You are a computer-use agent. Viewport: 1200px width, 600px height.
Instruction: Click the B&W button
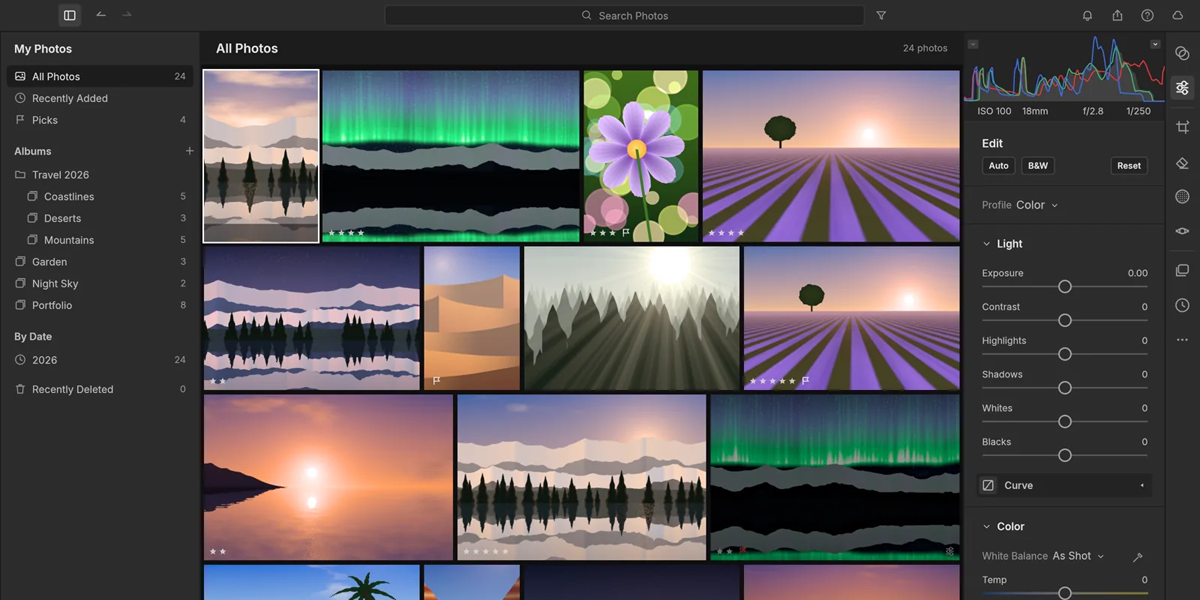pos(1038,166)
